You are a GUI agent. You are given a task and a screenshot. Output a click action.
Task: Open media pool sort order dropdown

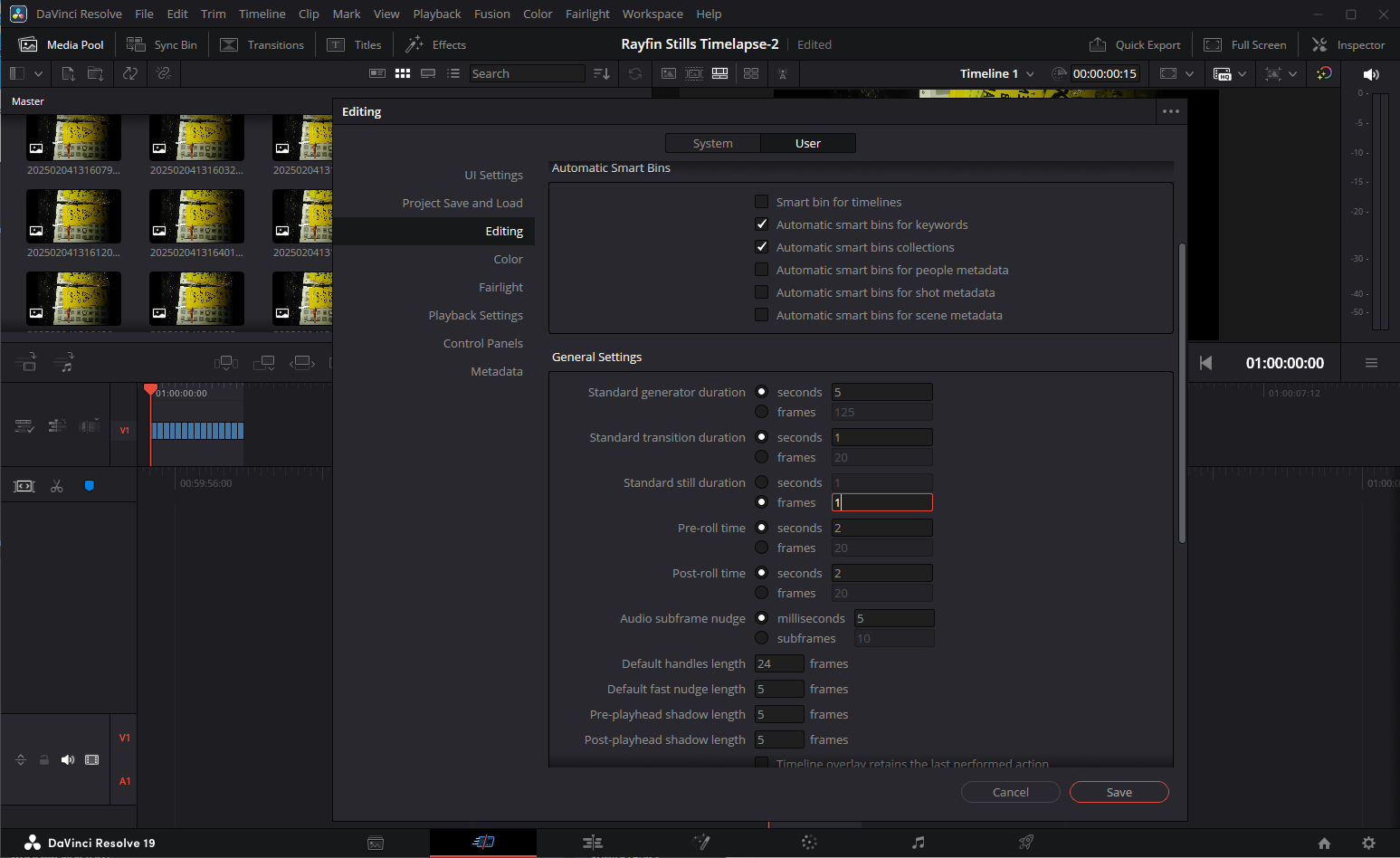[x=602, y=74]
